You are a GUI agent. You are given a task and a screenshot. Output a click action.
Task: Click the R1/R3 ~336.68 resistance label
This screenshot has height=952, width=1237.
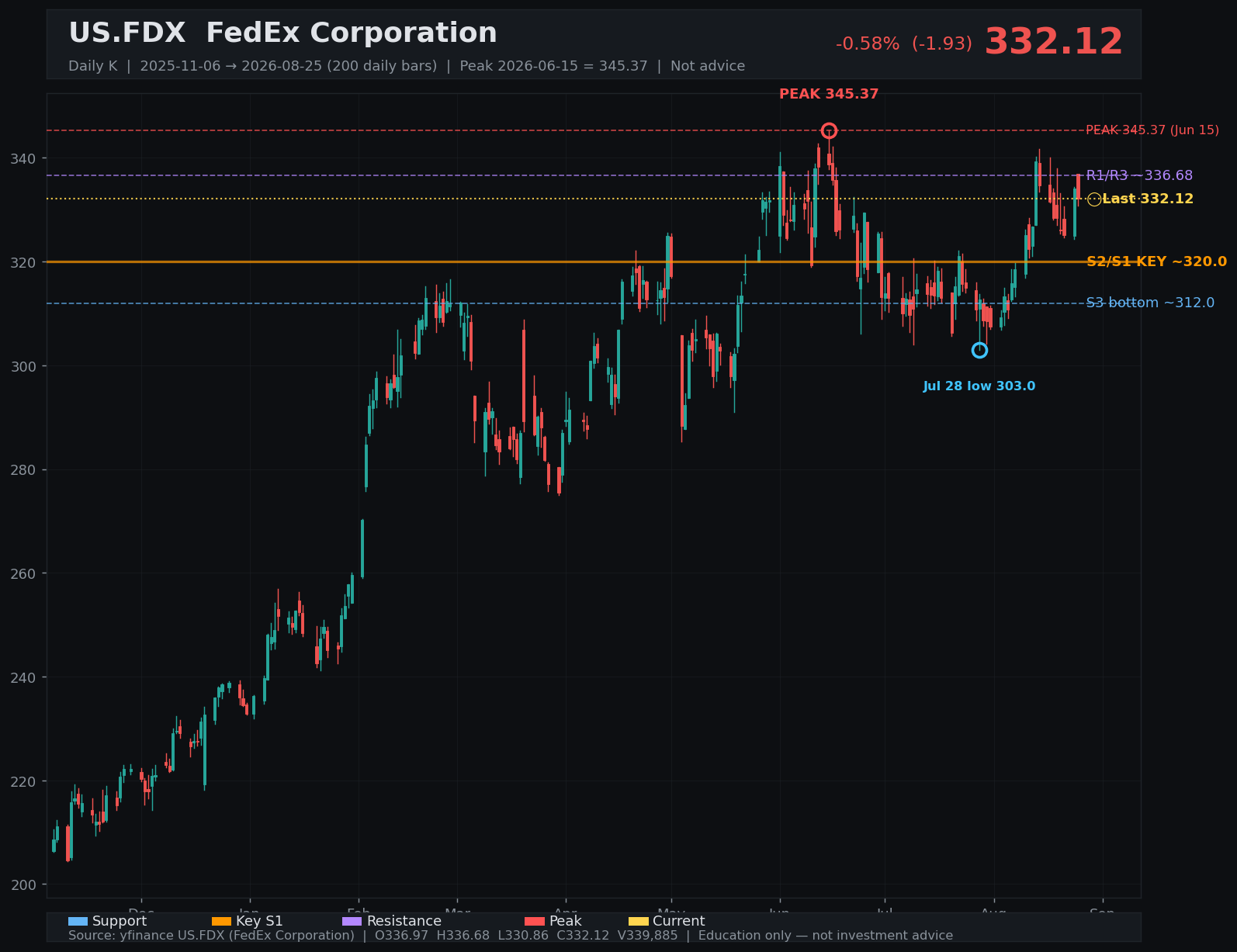(x=1139, y=175)
